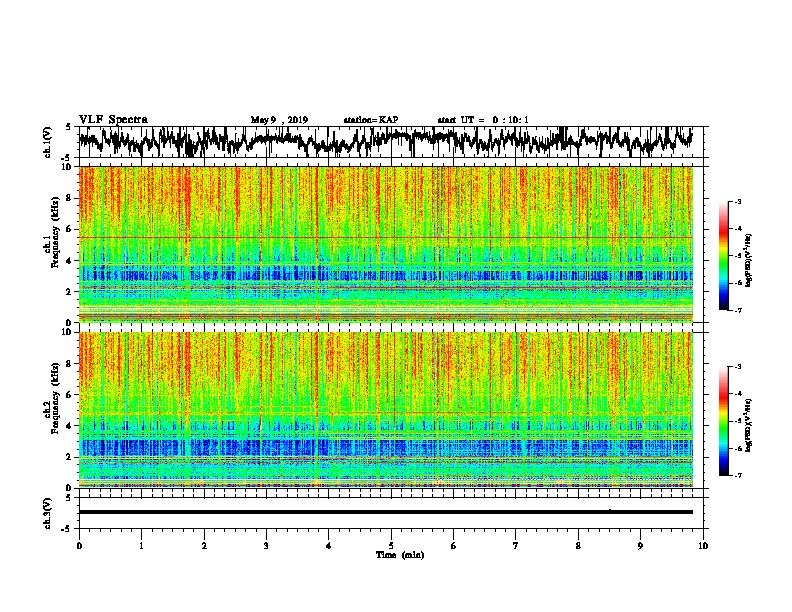
Task: Select the ch.1 "Frequency (kHz)" axis label
Action: [55, 233]
